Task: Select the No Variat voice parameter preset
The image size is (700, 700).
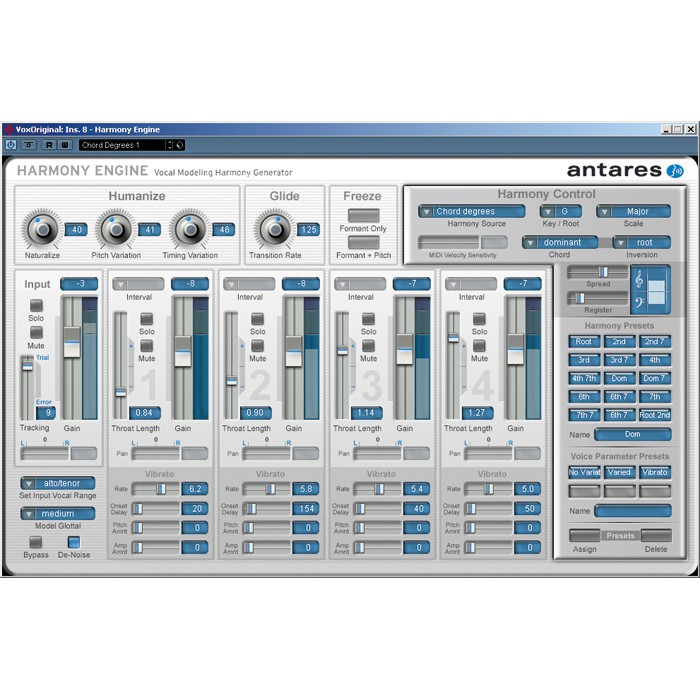Action: [x=584, y=472]
